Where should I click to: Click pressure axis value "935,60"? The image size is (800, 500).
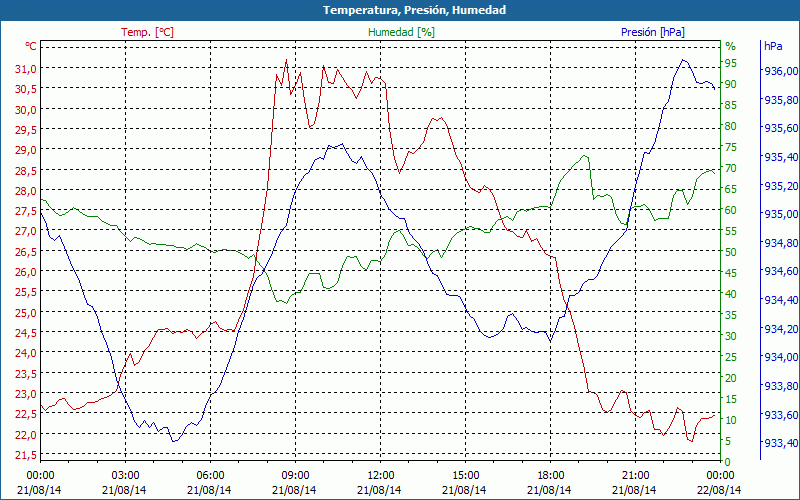[x=780, y=128]
